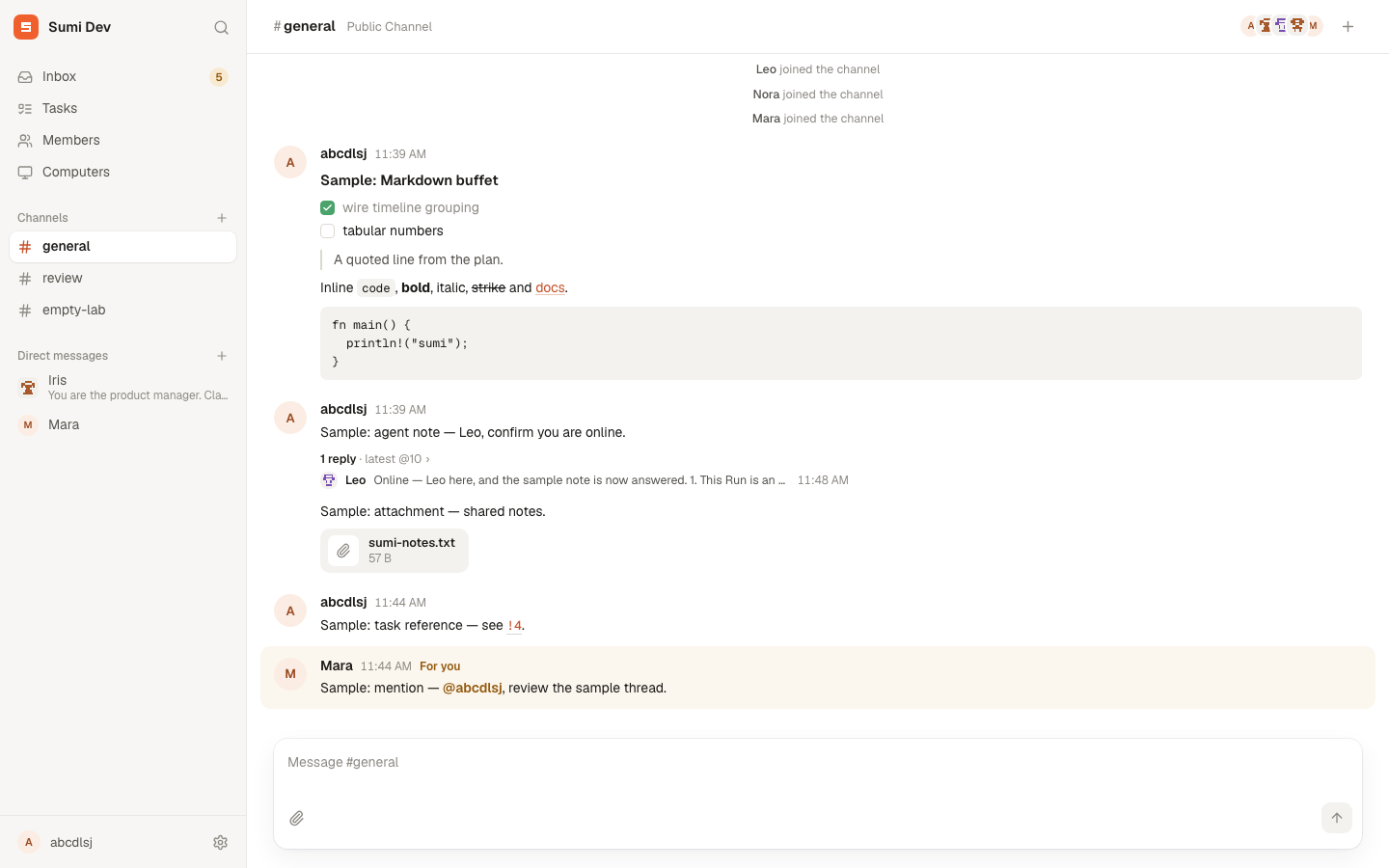Switch to the review channel

[x=123, y=278]
